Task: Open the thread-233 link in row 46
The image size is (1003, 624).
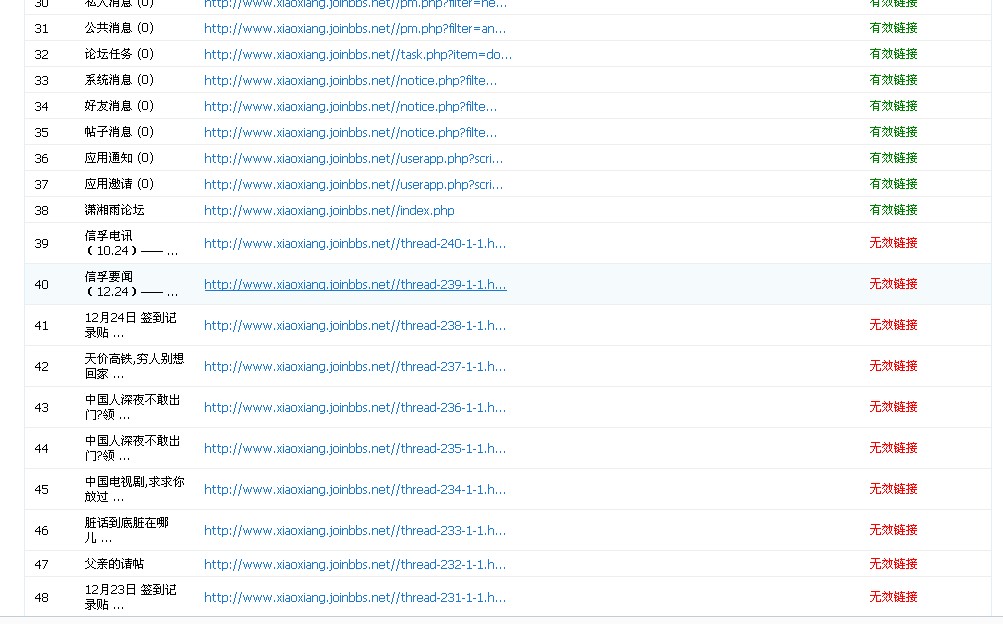Action: point(355,530)
